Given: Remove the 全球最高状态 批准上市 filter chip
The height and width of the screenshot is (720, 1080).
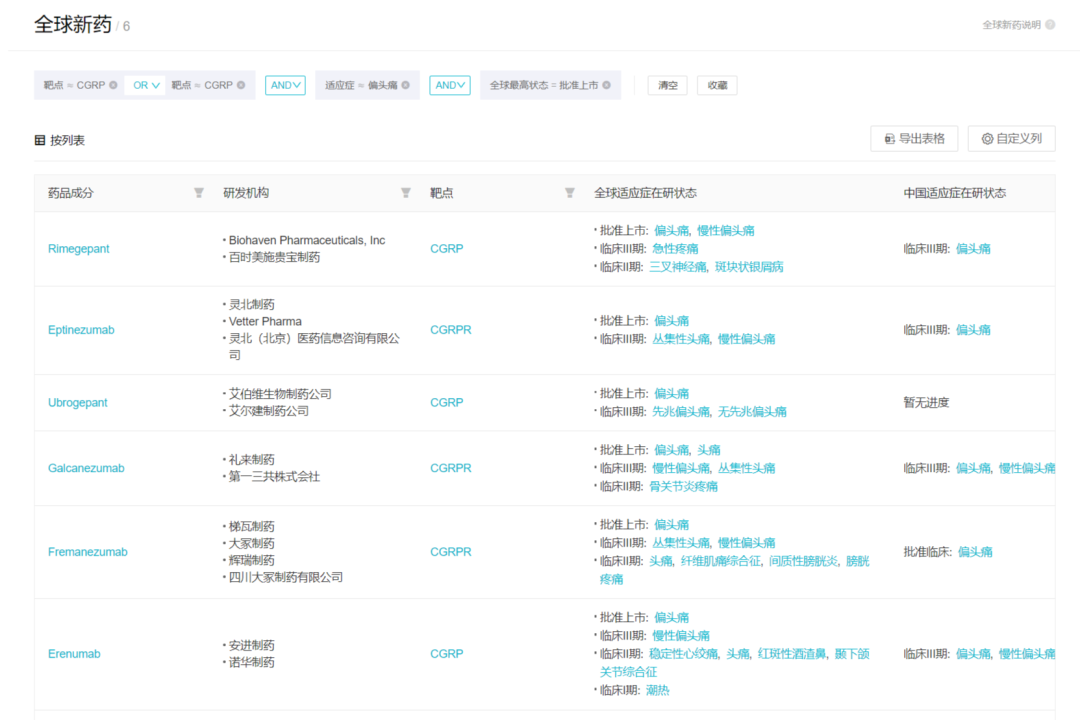Looking at the screenshot, I should 606,85.
